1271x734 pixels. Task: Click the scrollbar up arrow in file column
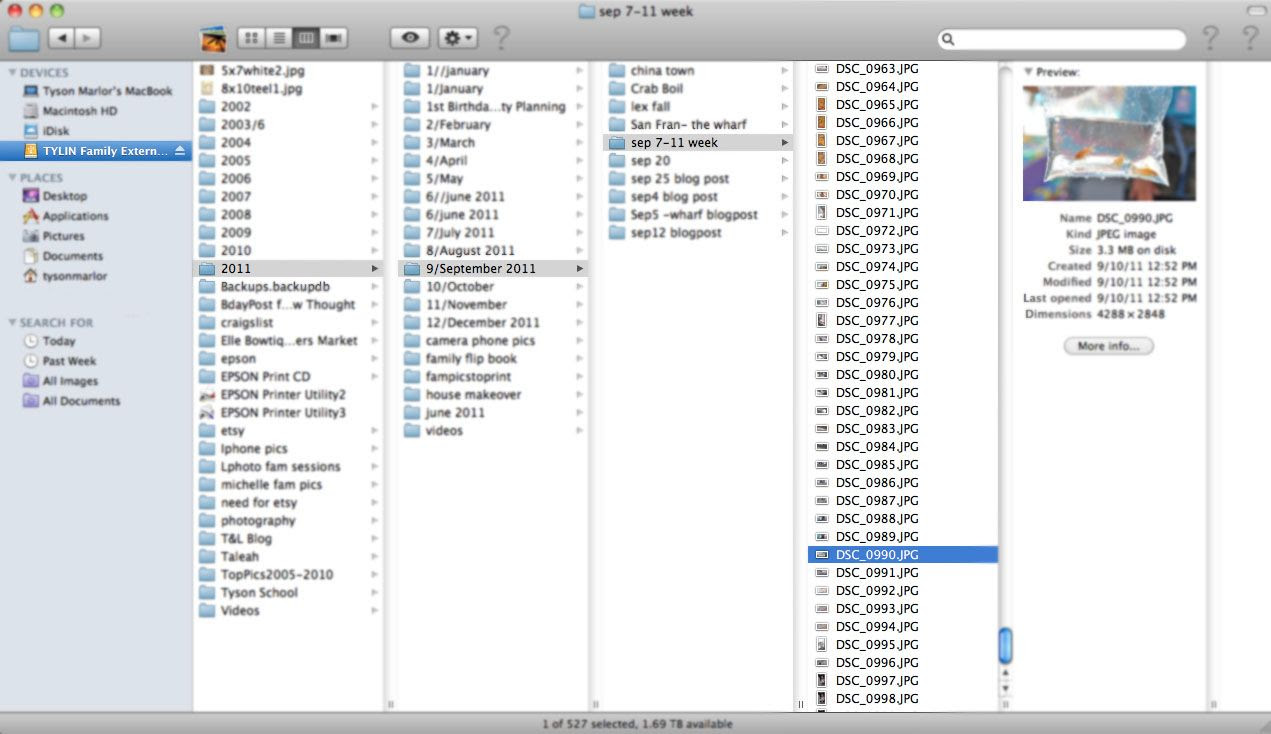1006,675
